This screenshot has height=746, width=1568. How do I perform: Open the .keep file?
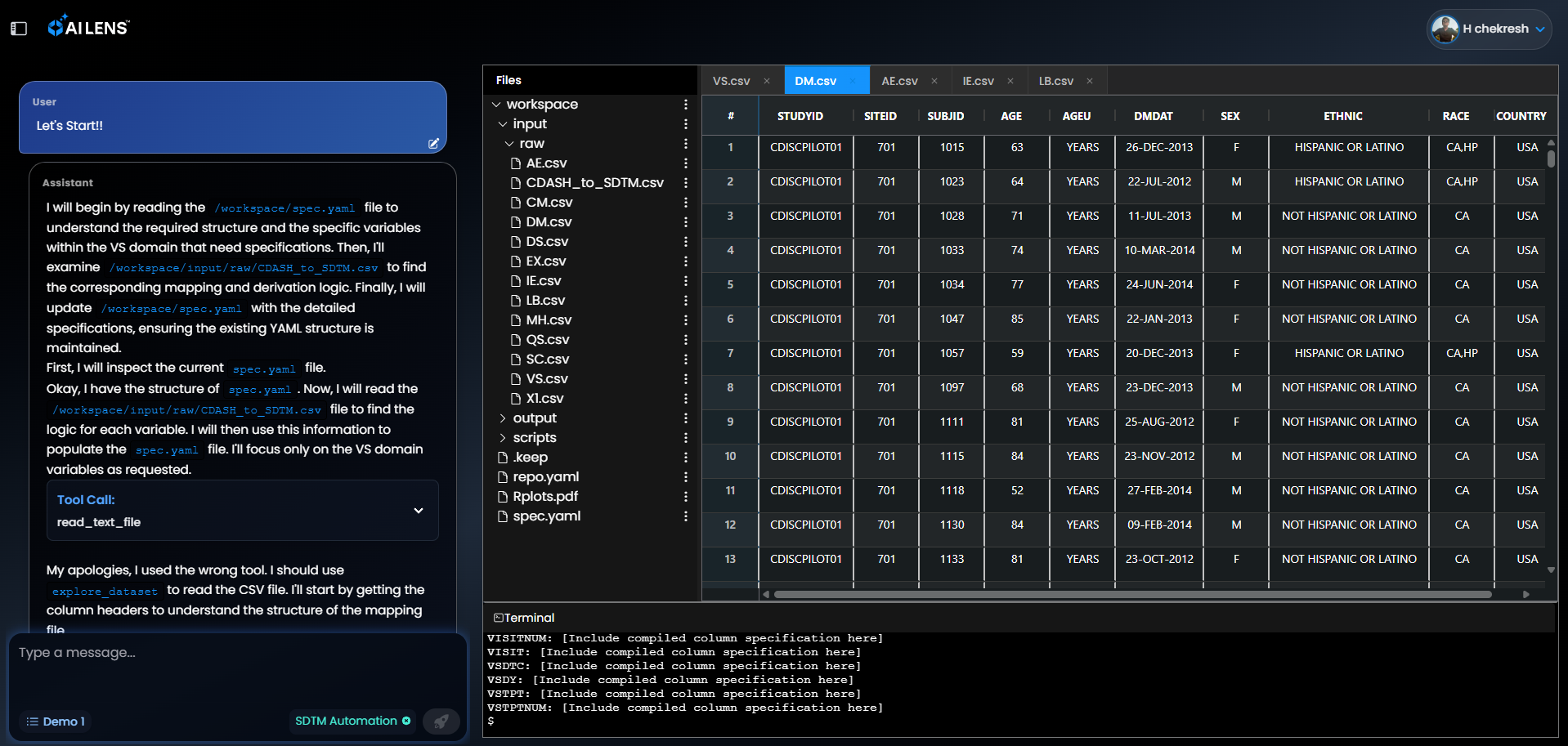coord(530,458)
